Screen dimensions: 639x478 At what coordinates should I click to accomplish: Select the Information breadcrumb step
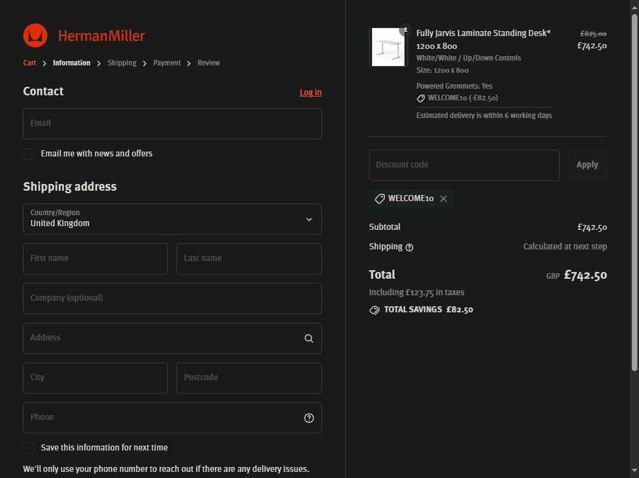[71, 63]
